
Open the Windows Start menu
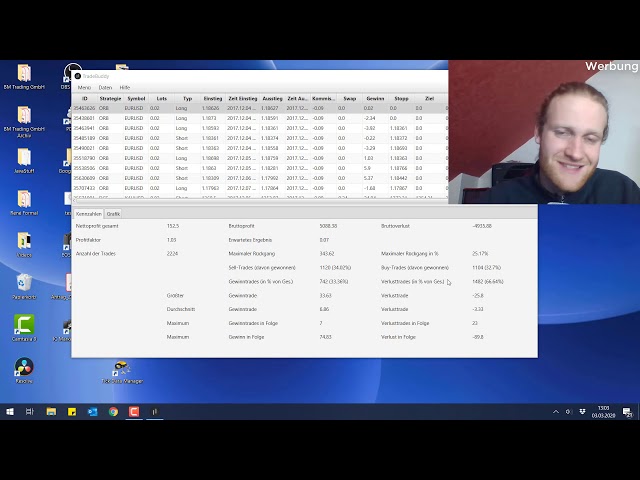click(10, 411)
